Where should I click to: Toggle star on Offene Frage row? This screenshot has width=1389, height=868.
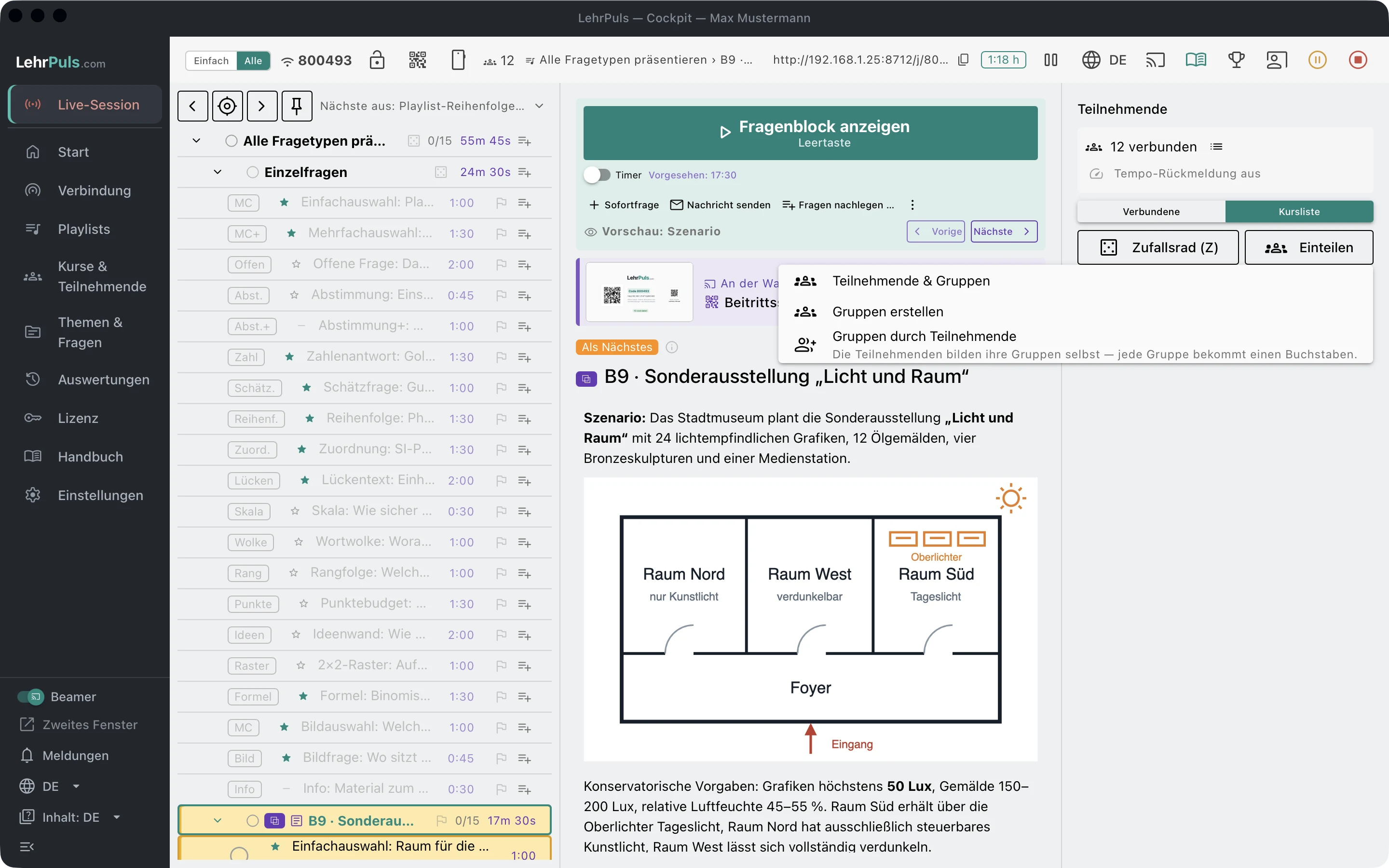coord(296,264)
